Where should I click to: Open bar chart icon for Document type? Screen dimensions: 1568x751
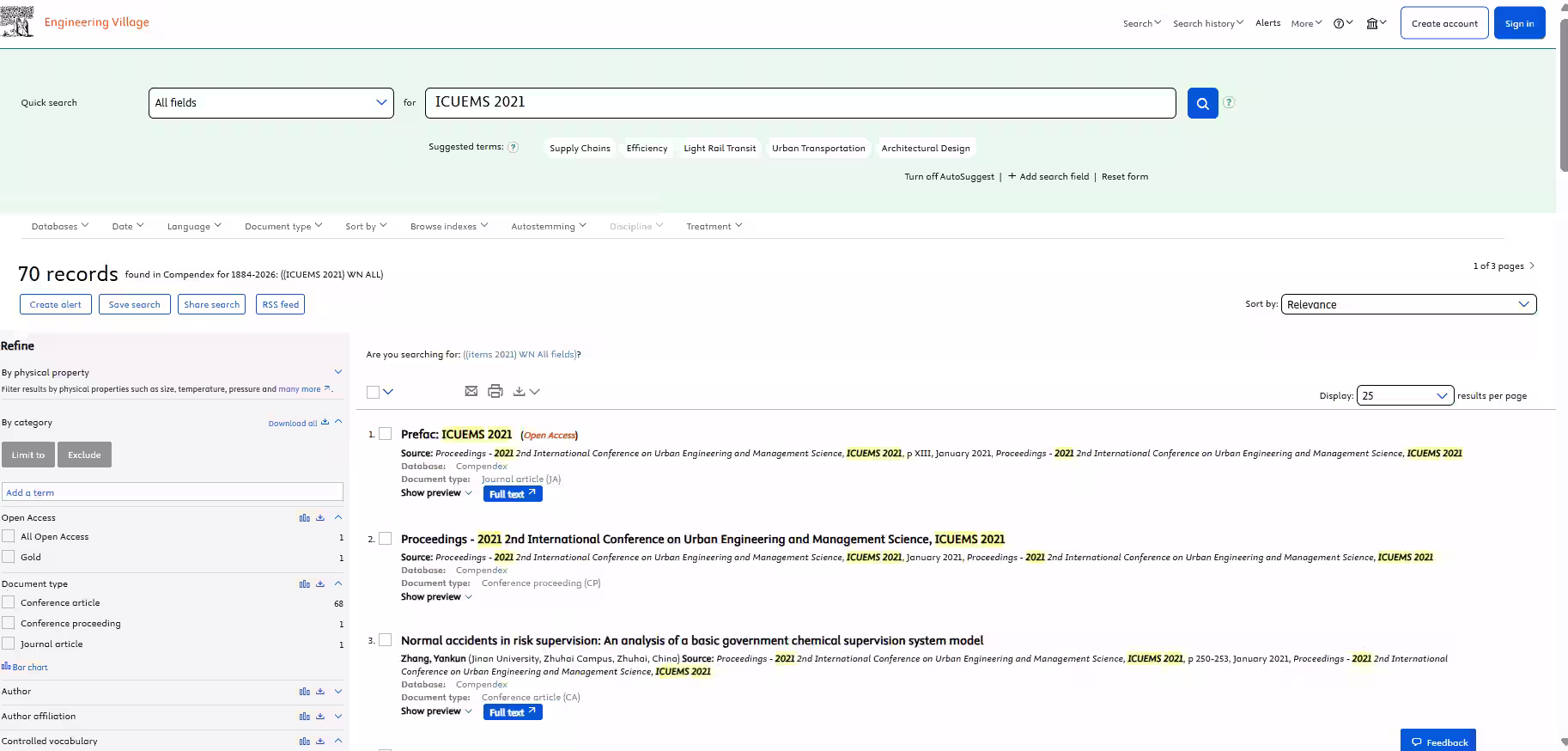tap(304, 584)
